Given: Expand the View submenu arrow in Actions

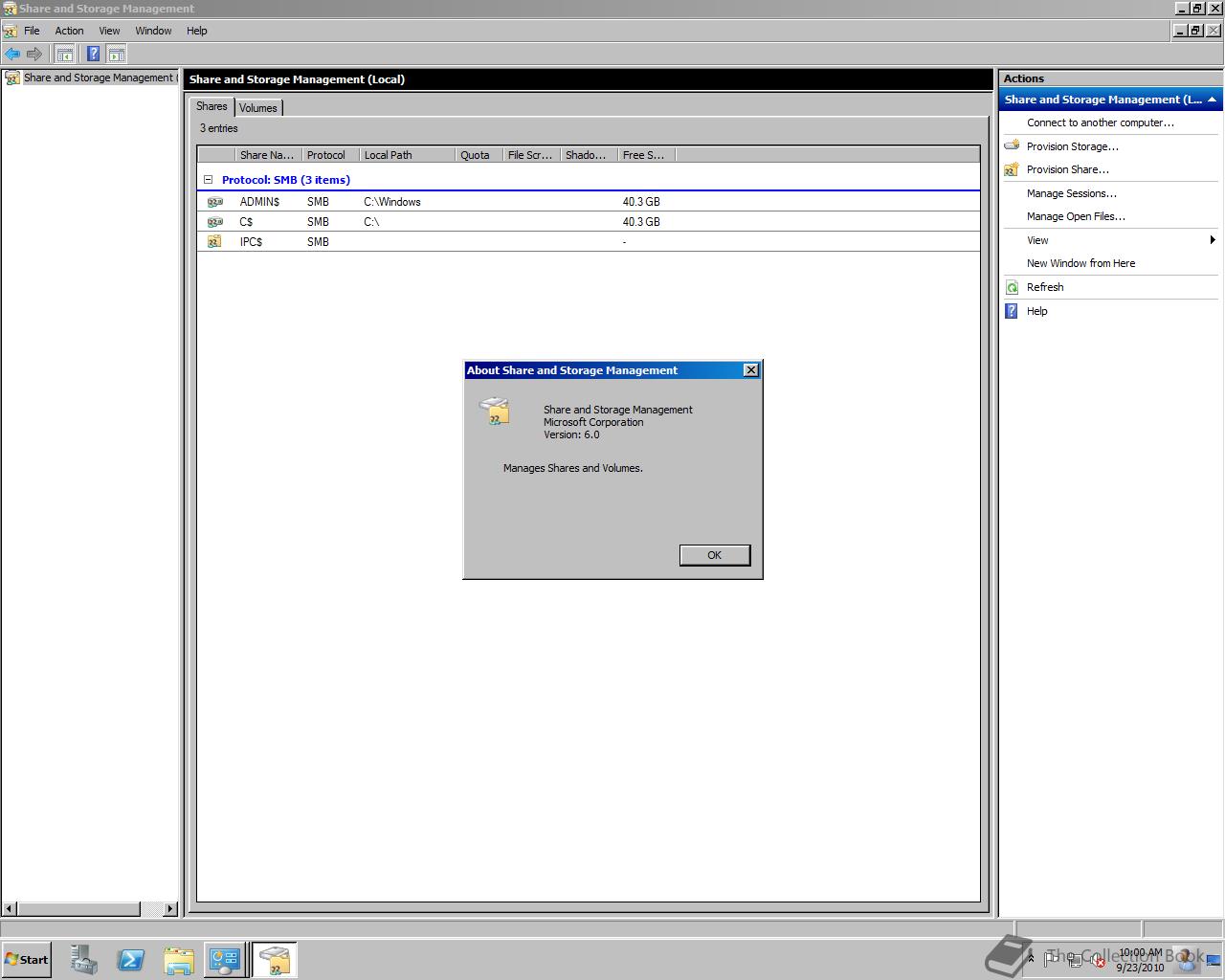Looking at the screenshot, I should point(1213,240).
